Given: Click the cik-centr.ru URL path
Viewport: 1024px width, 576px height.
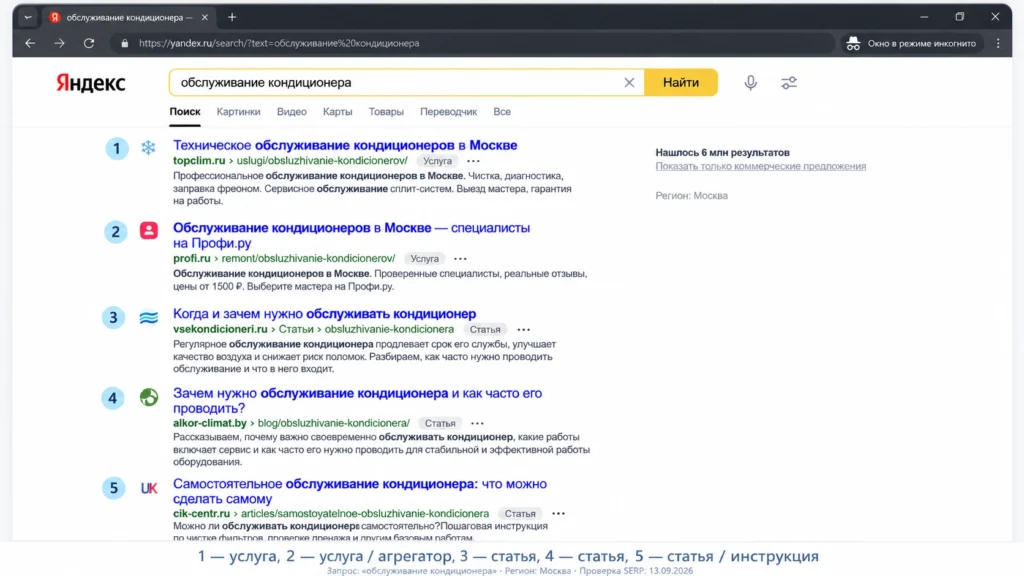Looking at the screenshot, I should pyautogui.click(x=330, y=513).
